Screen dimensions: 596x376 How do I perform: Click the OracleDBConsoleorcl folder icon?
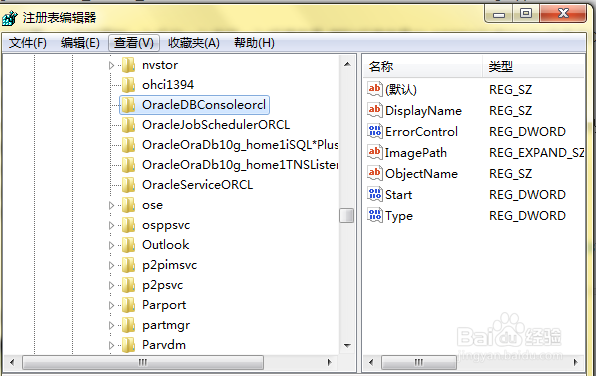click(x=128, y=105)
